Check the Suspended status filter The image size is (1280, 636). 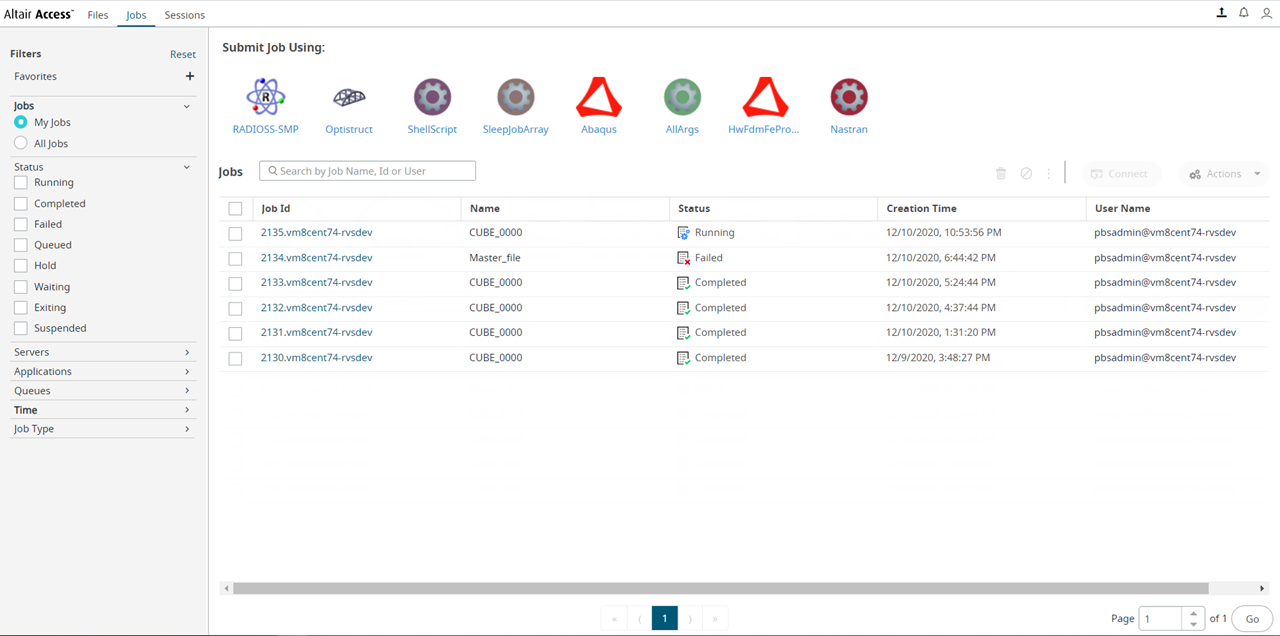(x=21, y=328)
